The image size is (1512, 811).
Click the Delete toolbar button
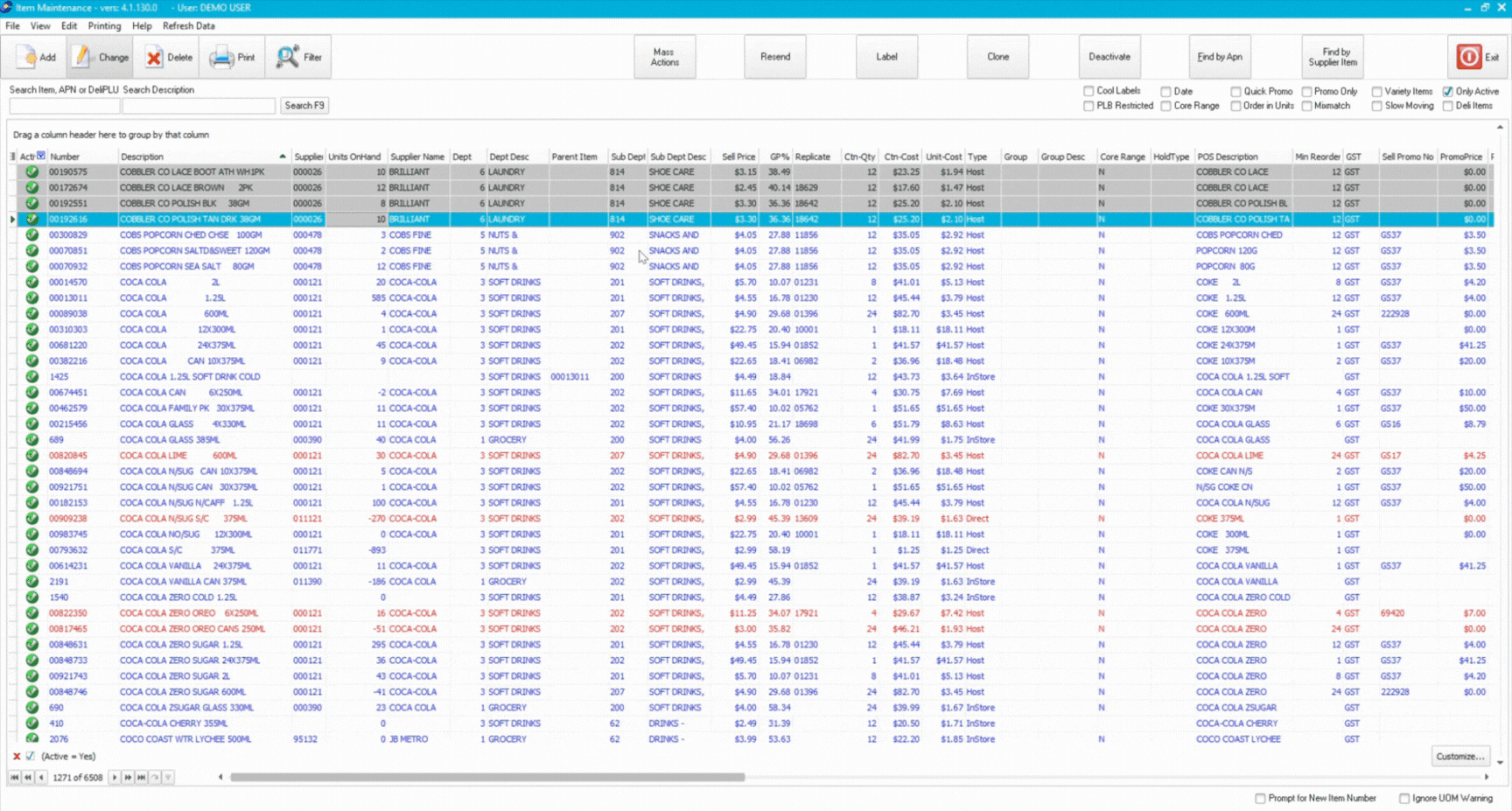tap(169, 57)
